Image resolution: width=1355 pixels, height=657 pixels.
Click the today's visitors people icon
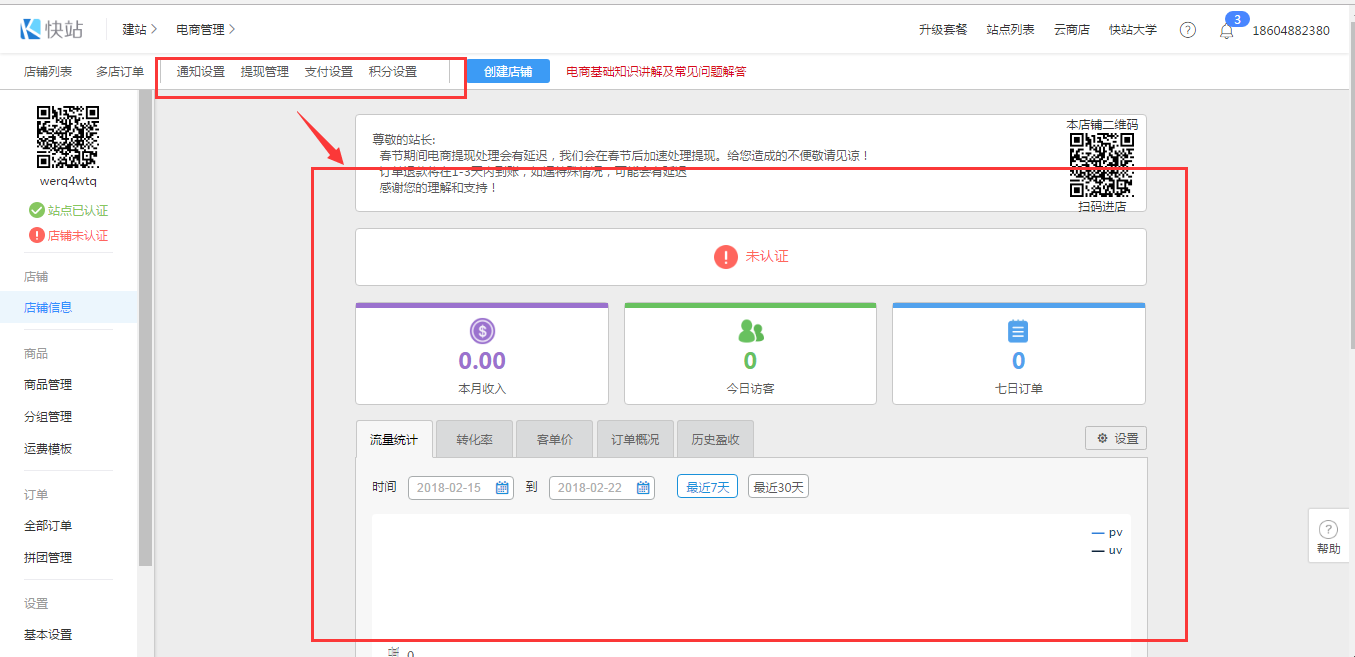coord(750,331)
